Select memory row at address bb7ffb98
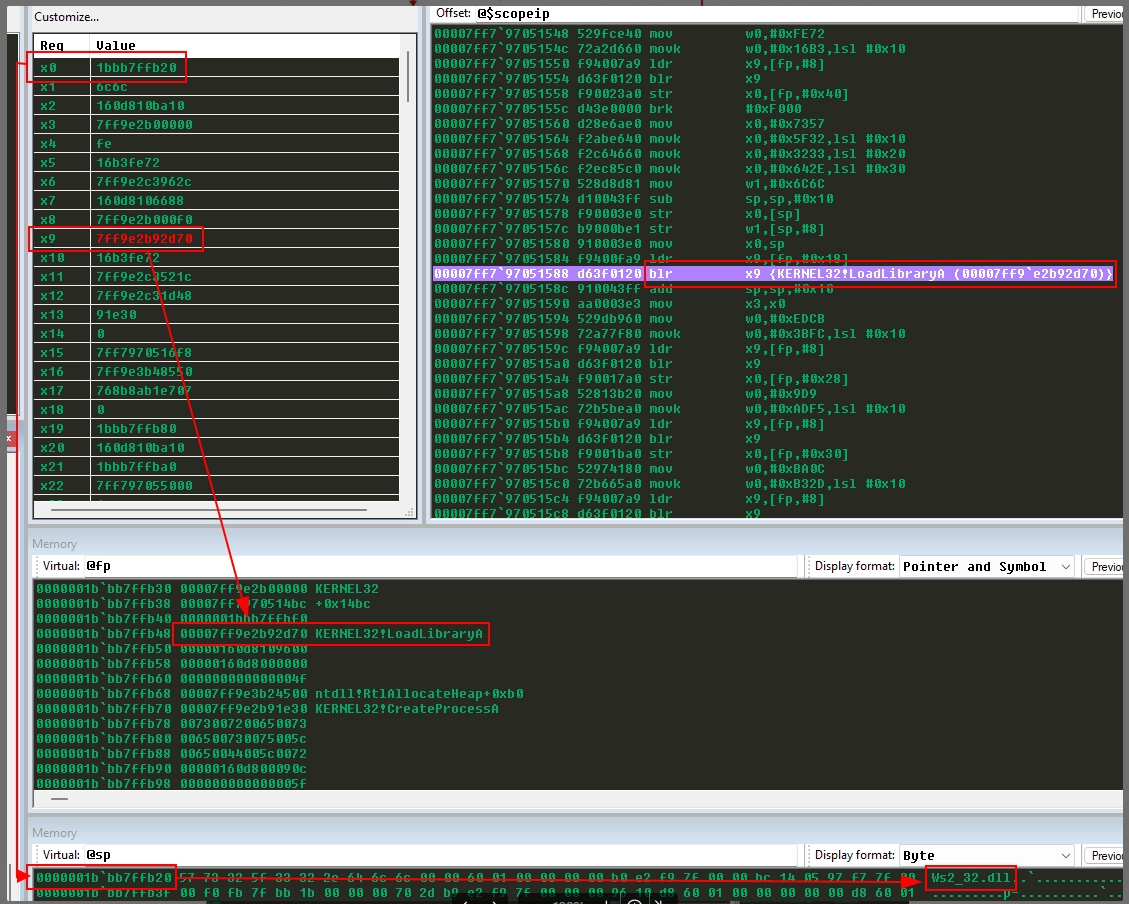Image resolution: width=1129 pixels, height=904 pixels. 171,784
